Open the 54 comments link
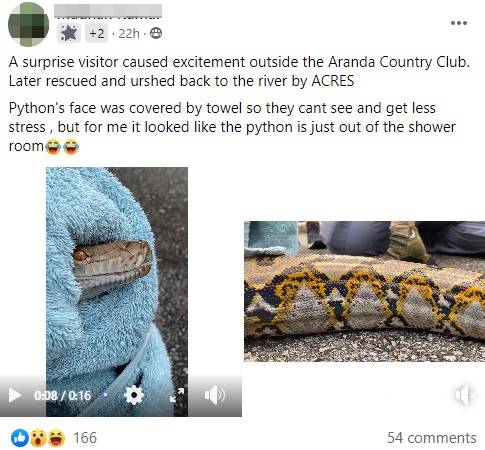This screenshot has width=485, height=450. [432, 438]
